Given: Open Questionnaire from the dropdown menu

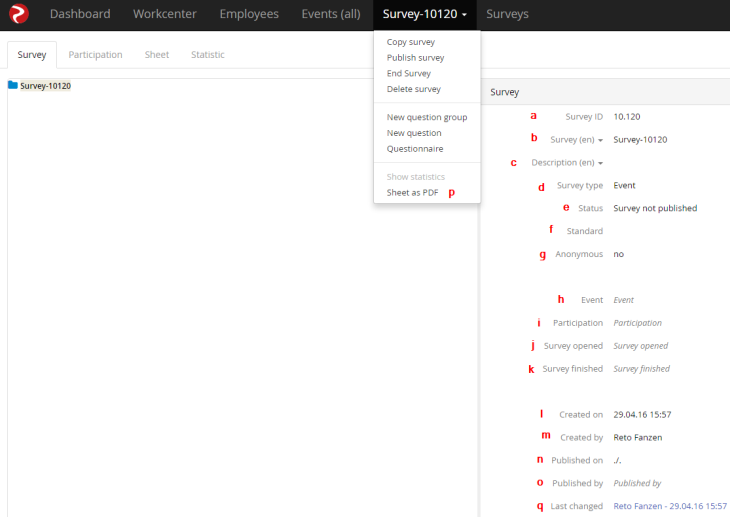Looking at the screenshot, I should [415, 149].
